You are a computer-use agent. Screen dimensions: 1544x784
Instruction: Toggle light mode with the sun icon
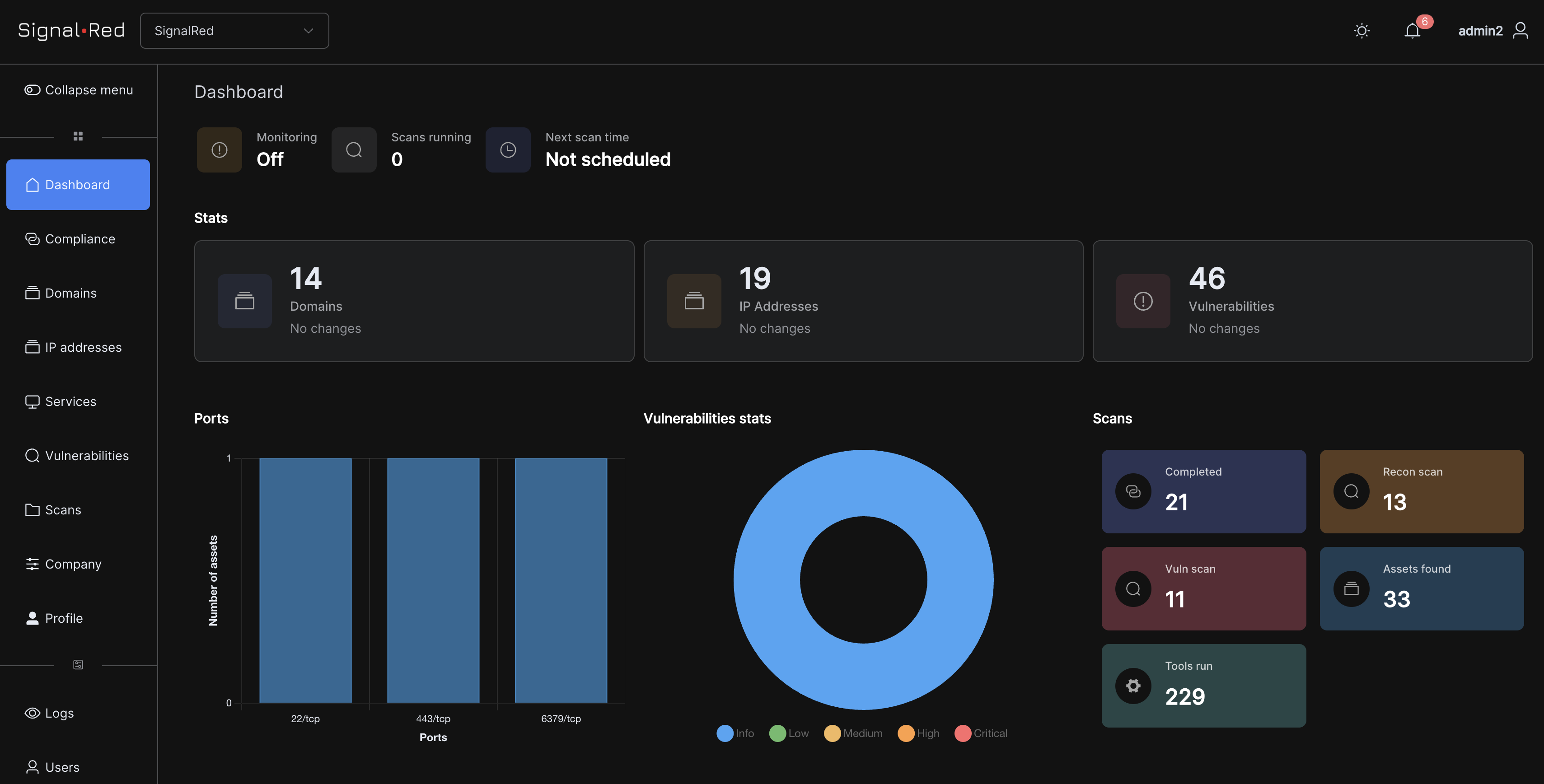click(1362, 31)
